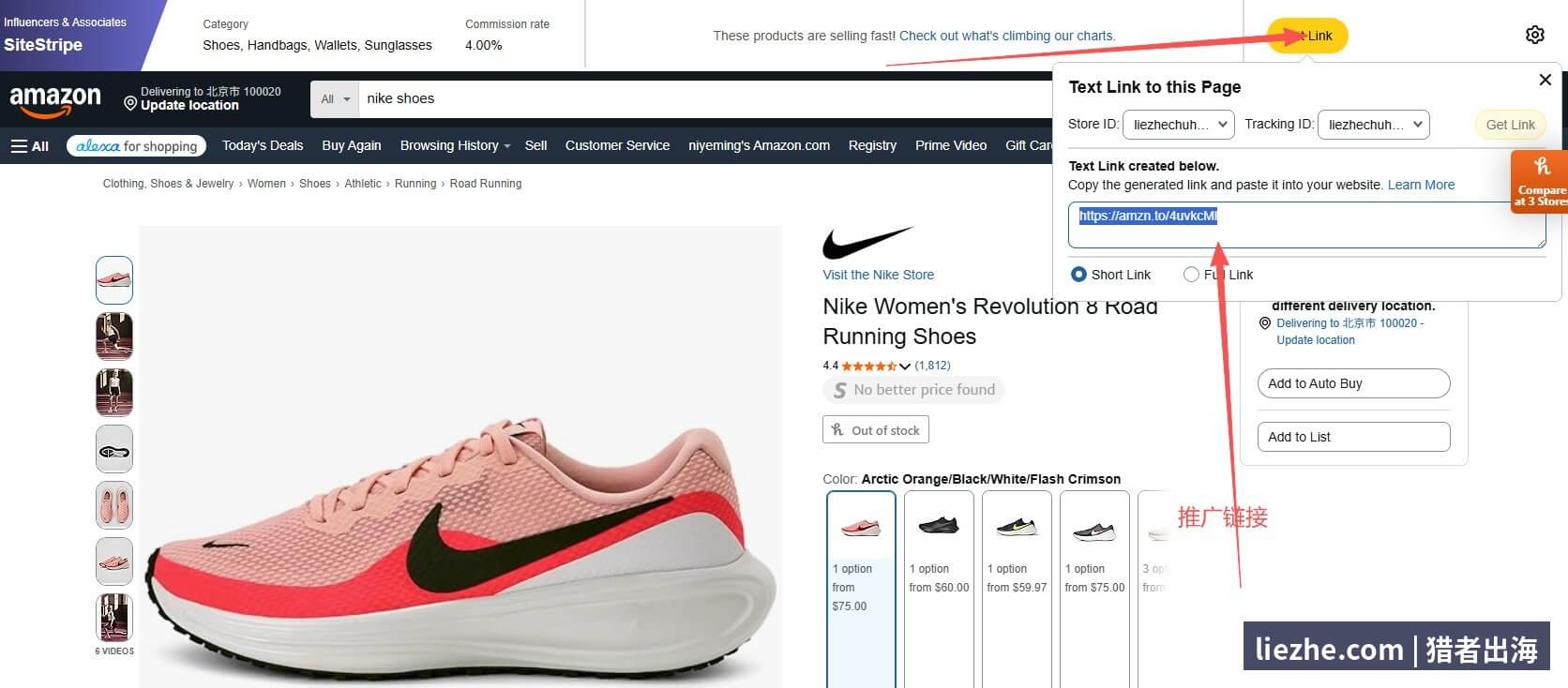Click the Athletic breadcrumb
The image size is (1568, 688).
[363, 184]
